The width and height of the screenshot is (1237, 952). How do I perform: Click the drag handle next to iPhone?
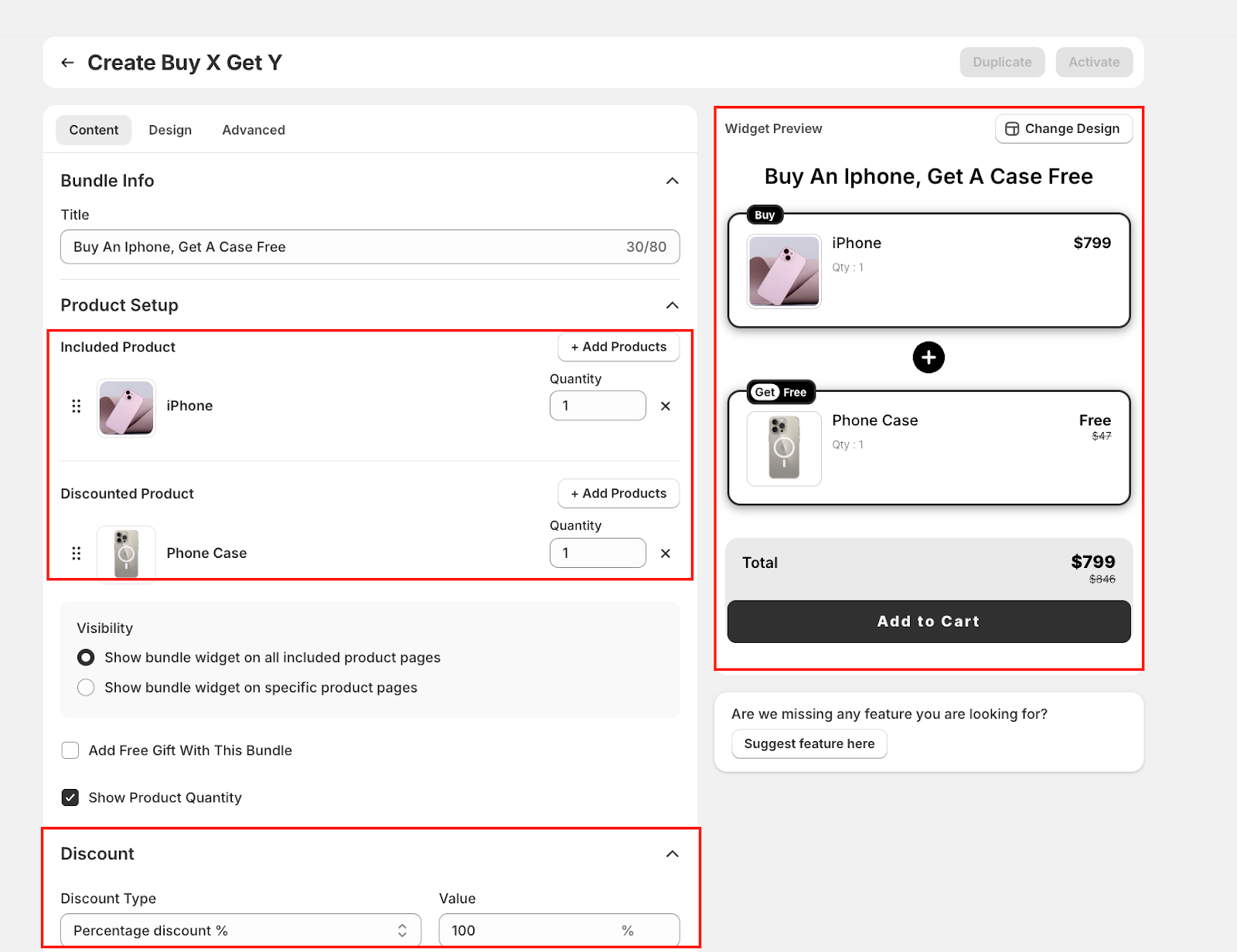(76, 406)
